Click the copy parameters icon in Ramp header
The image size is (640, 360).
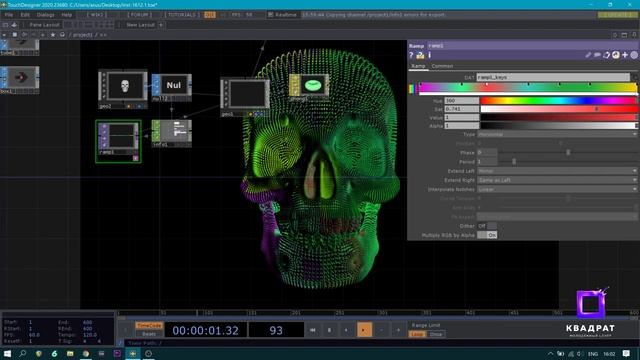pyautogui.click(x=607, y=55)
